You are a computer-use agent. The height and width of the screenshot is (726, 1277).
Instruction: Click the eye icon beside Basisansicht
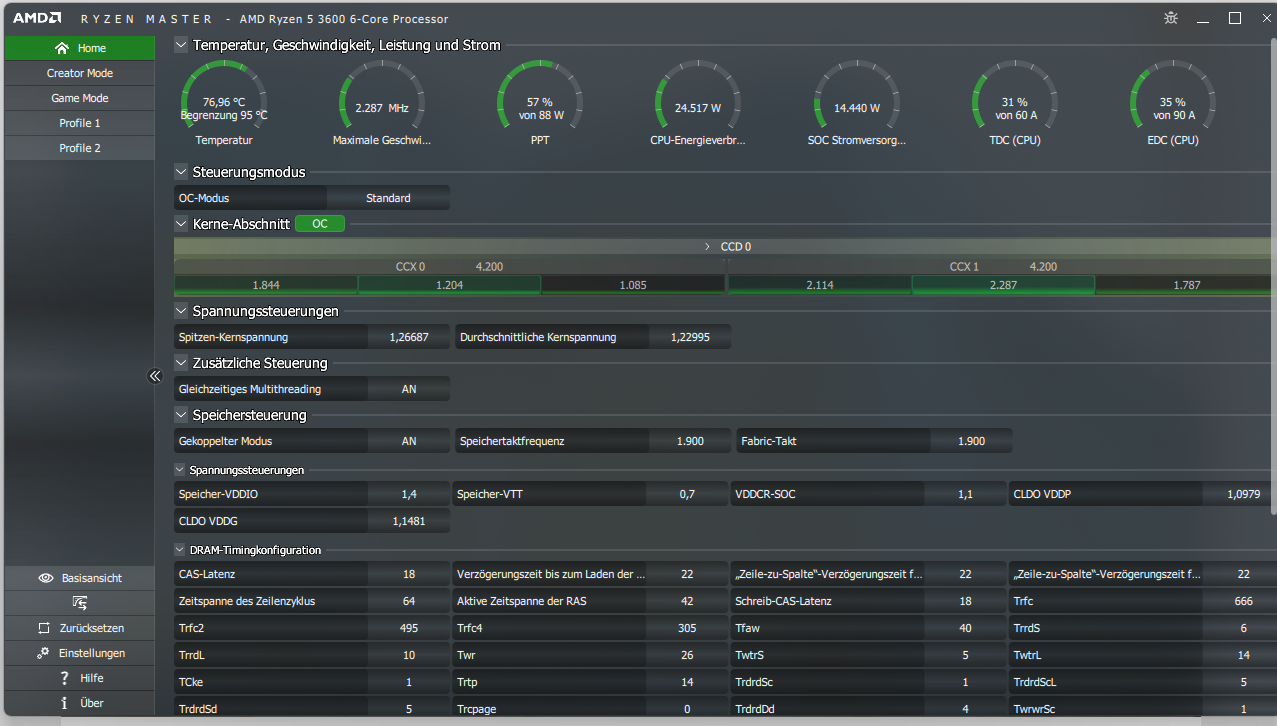[x=46, y=578]
